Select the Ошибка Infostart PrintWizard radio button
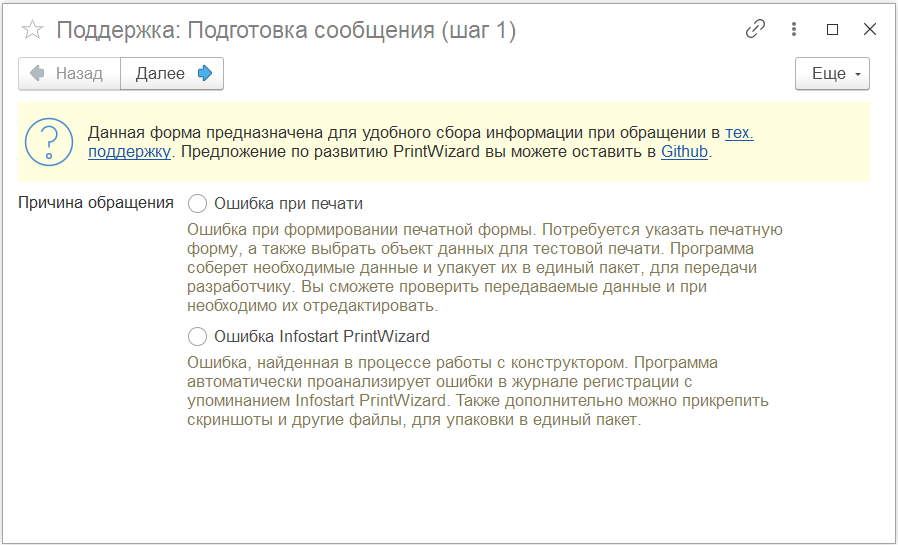The width and height of the screenshot is (898, 545). (x=197, y=336)
